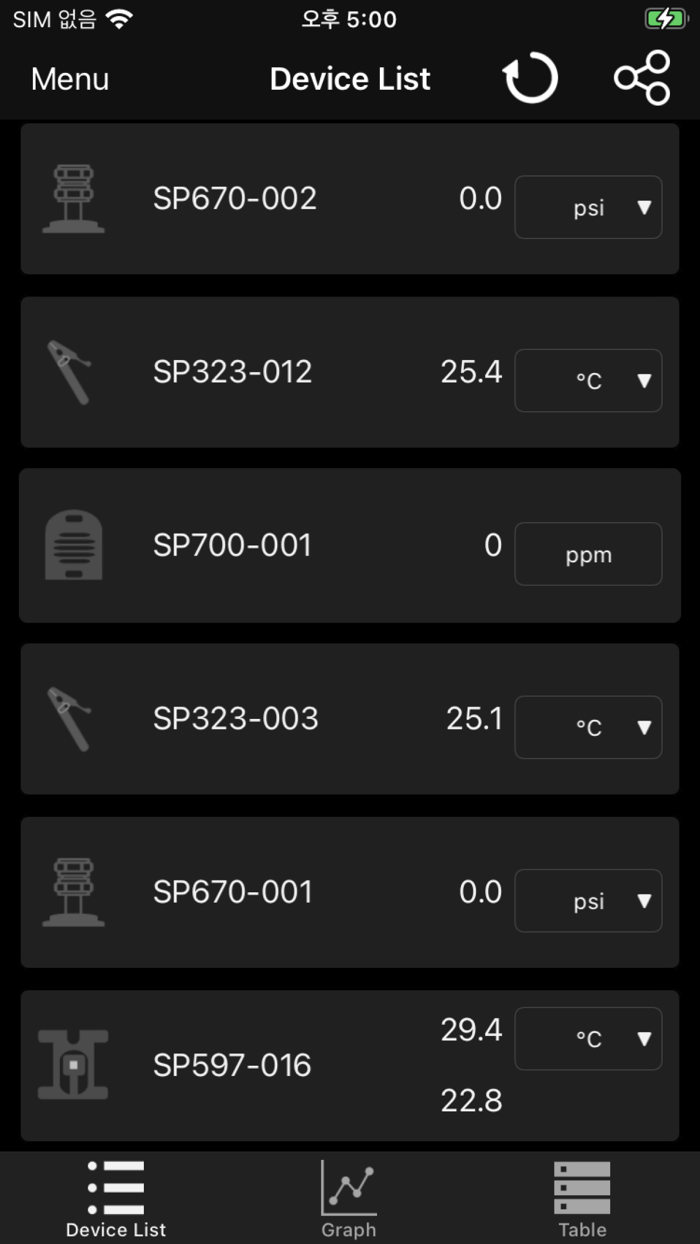Tap the pressure sensor icon beside SP670-002
Image resolution: width=700 pixels, height=1244 pixels.
72,197
